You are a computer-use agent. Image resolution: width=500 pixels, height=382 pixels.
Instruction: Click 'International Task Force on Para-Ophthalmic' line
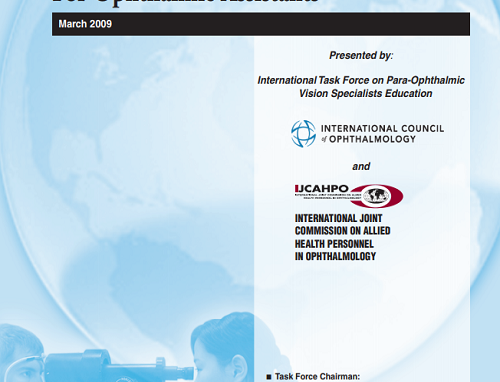[x=361, y=80]
